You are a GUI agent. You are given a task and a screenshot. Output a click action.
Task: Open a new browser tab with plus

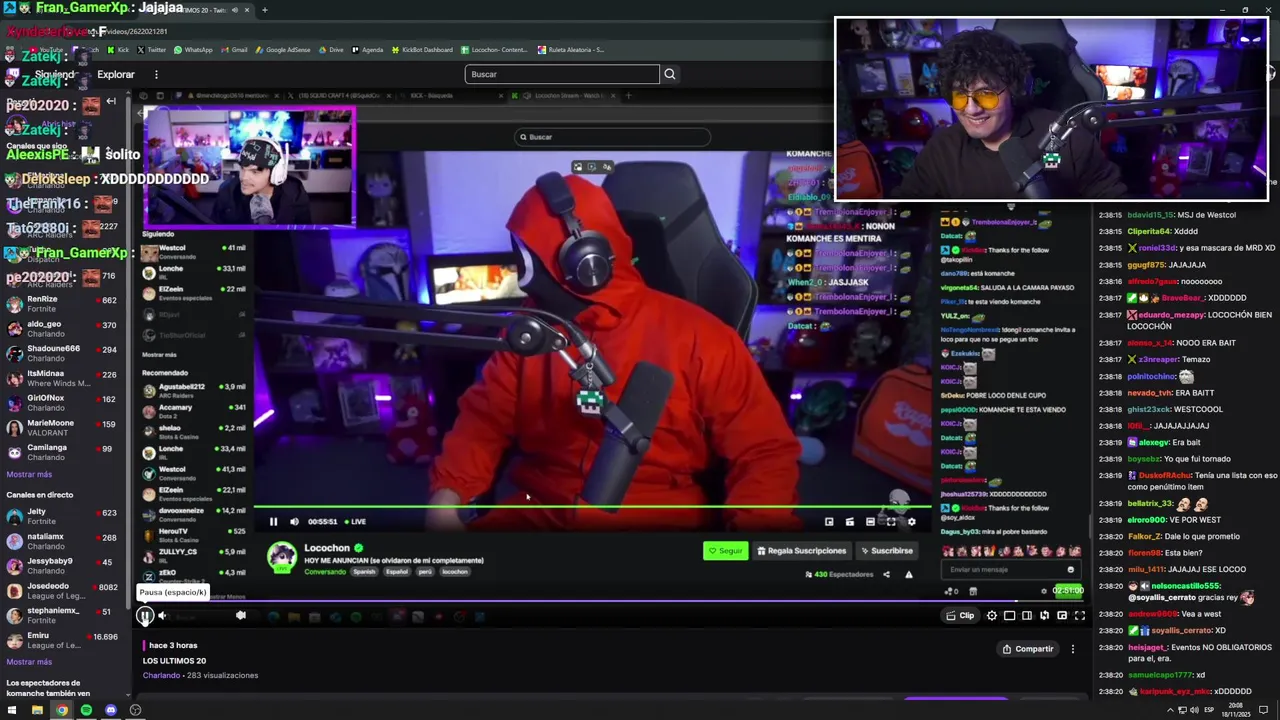coord(264,10)
